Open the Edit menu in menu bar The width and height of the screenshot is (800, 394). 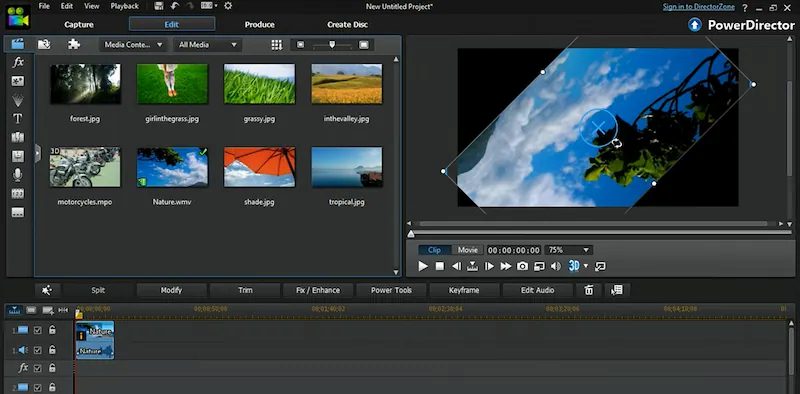point(67,6)
